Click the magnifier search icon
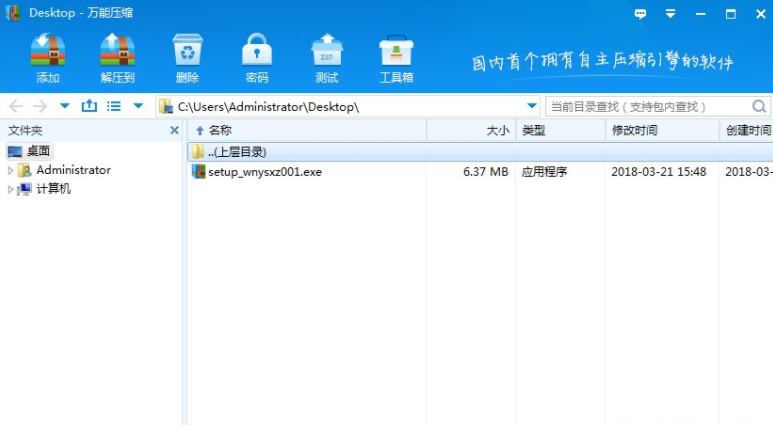 point(759,106)
